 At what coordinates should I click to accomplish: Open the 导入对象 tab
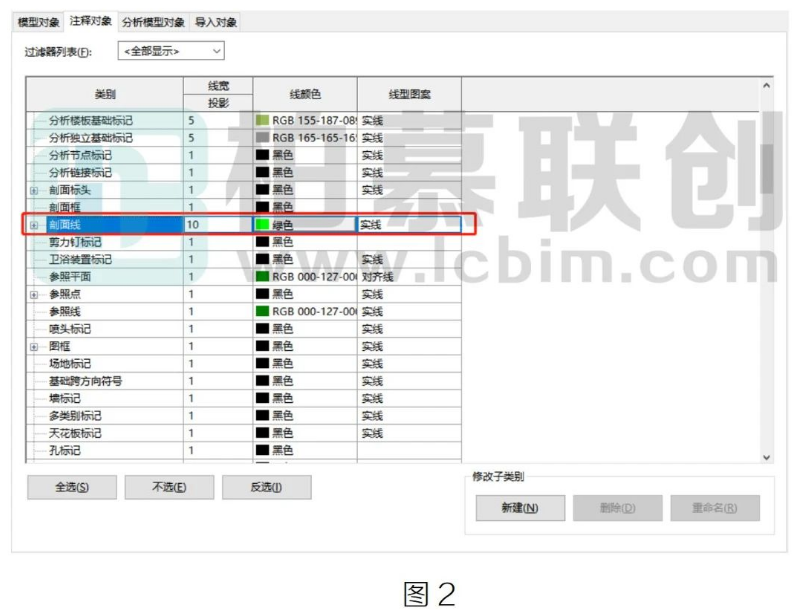tap(216, 22)
